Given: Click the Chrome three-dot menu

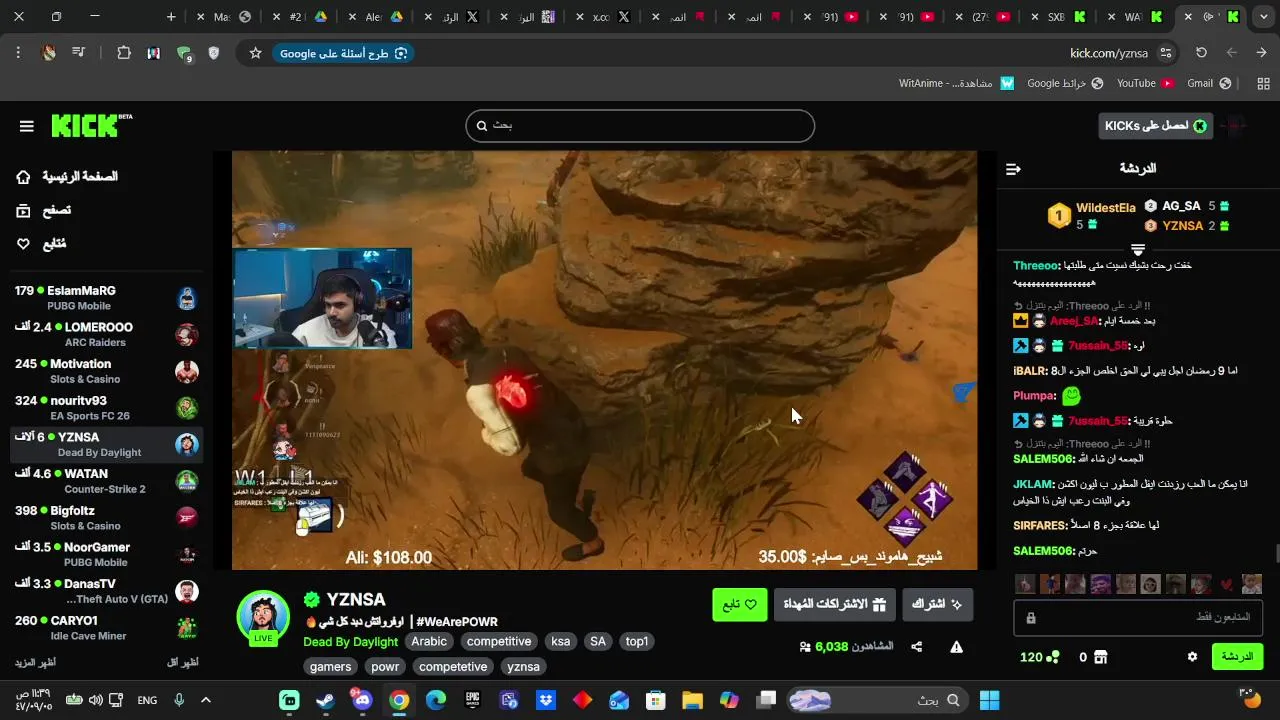Looking at the screenshot, I should 18,53.
